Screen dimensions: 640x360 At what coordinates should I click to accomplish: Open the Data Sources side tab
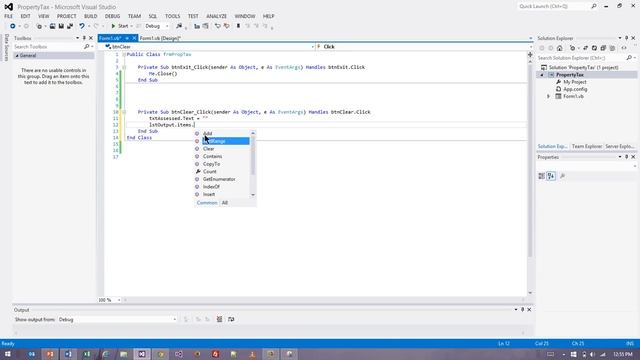tap(6, 48)
